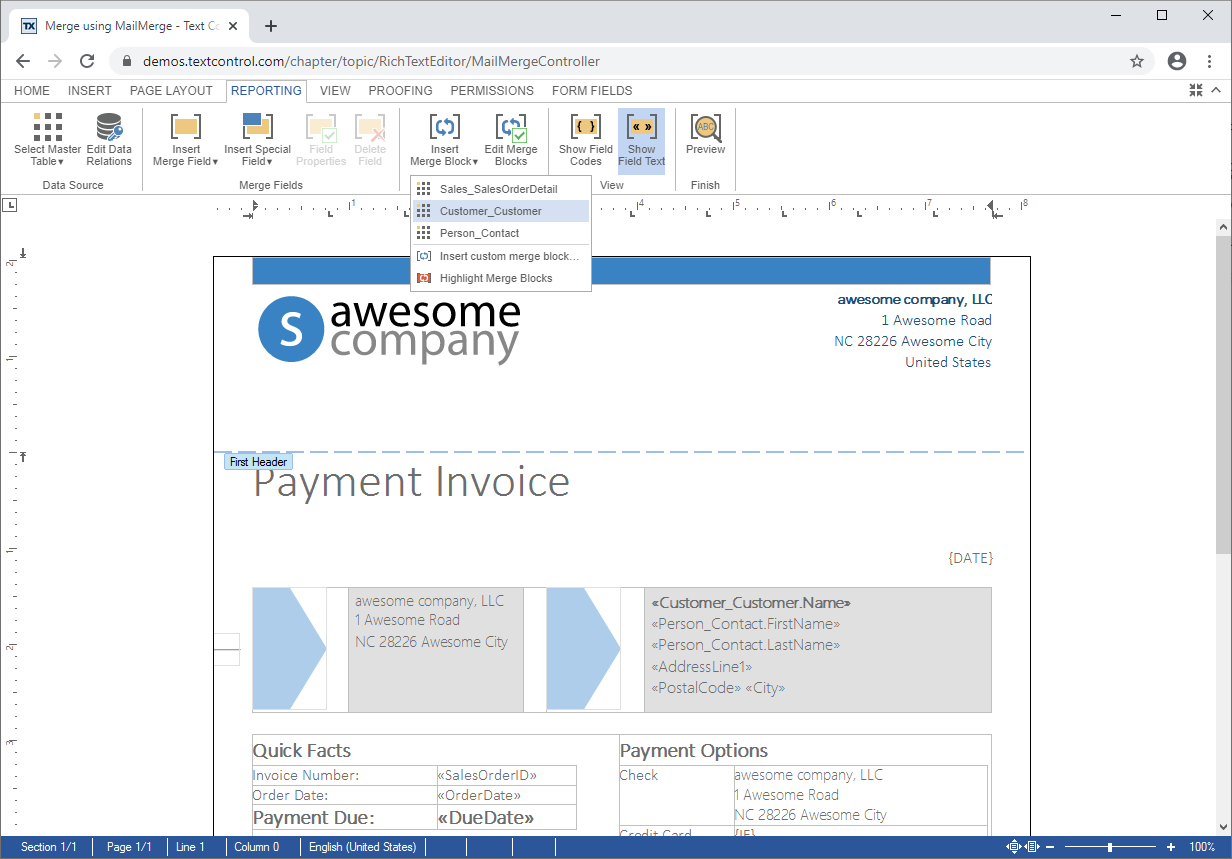Select the REPORTING ribbon tab
The image size is (1232, 859).
(x=266, y=90)
